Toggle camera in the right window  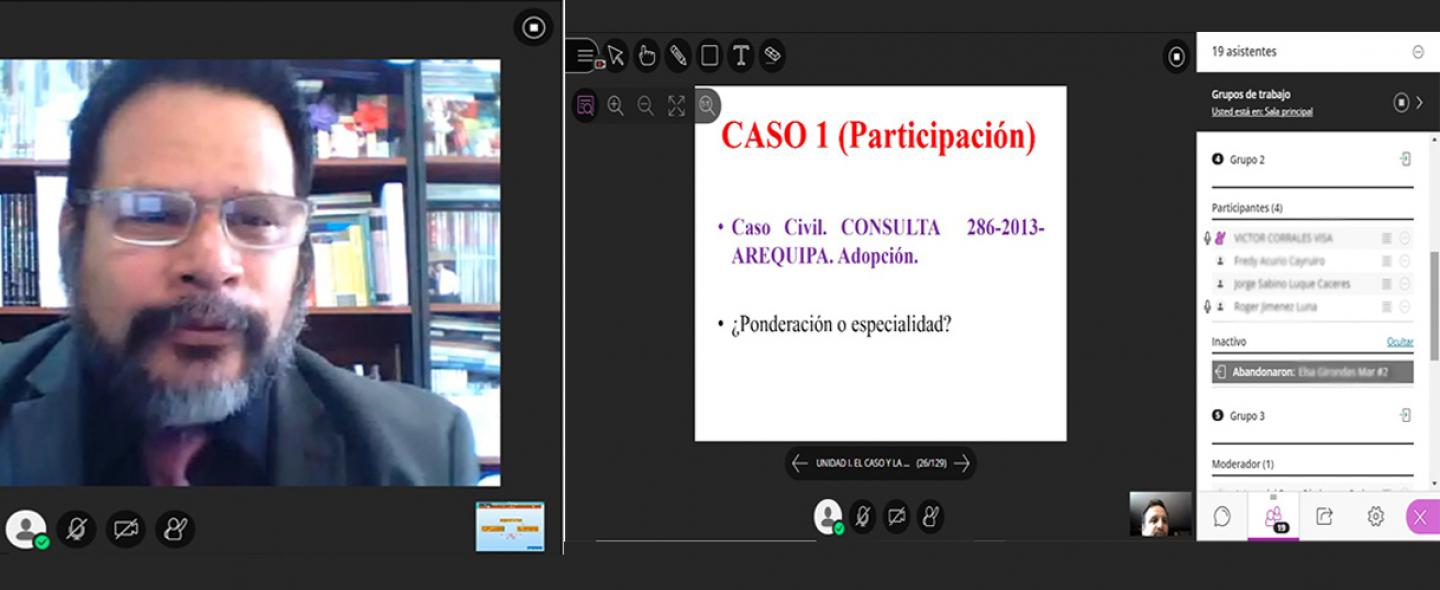pyautogui.click(x=897, y=516)
